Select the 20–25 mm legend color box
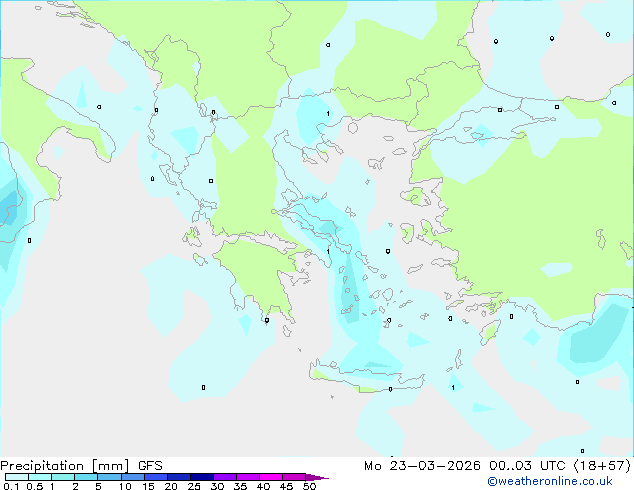The height and width of the screenshot is (490, 634). (178, 477)
